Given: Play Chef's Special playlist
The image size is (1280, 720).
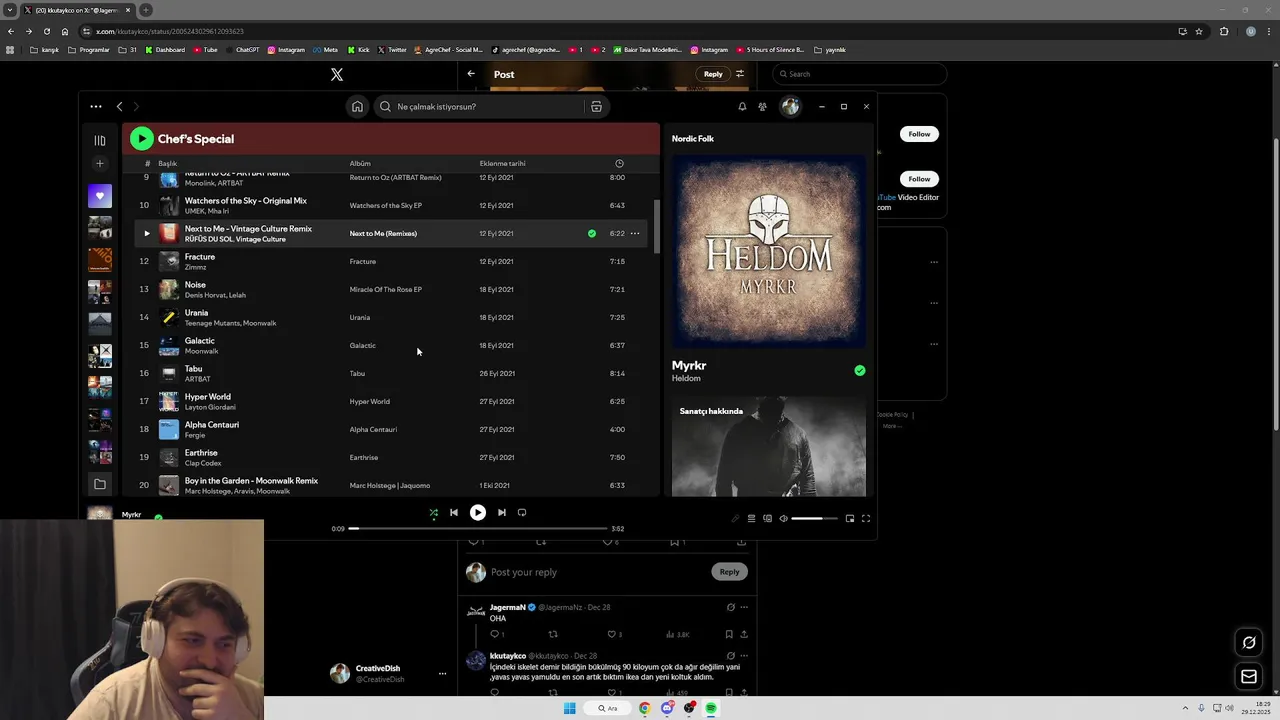Looking at the screenshot, I should 141,139.
